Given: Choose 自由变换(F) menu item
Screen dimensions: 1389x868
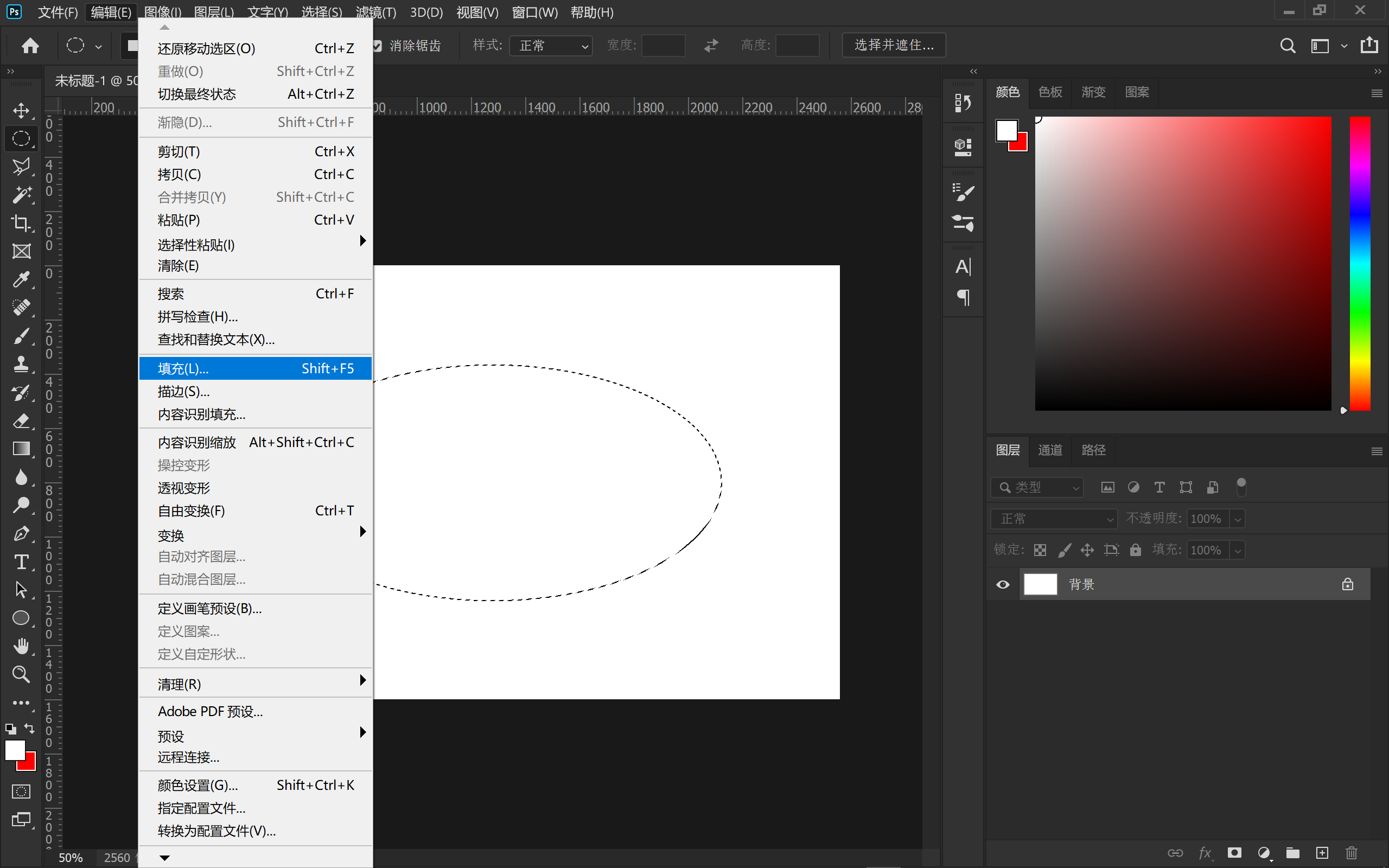Looking at the screenshot, I should point(256,510).
